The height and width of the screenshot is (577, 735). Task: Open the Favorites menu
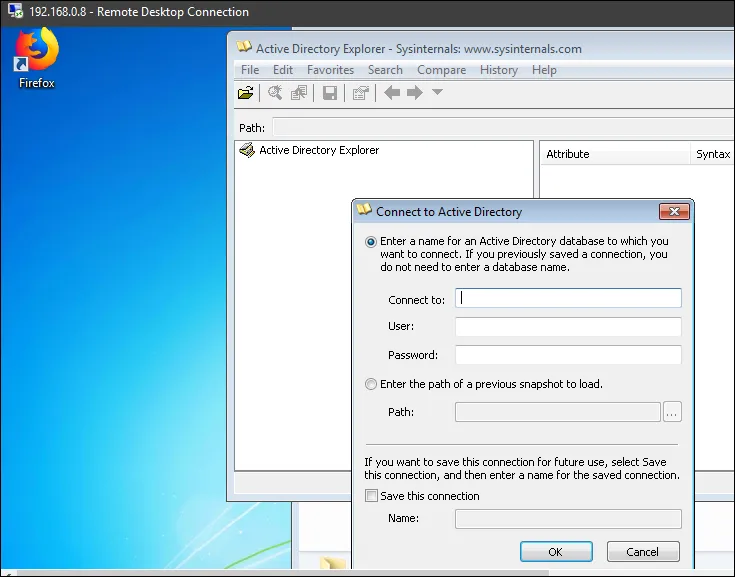click(330, 70)
